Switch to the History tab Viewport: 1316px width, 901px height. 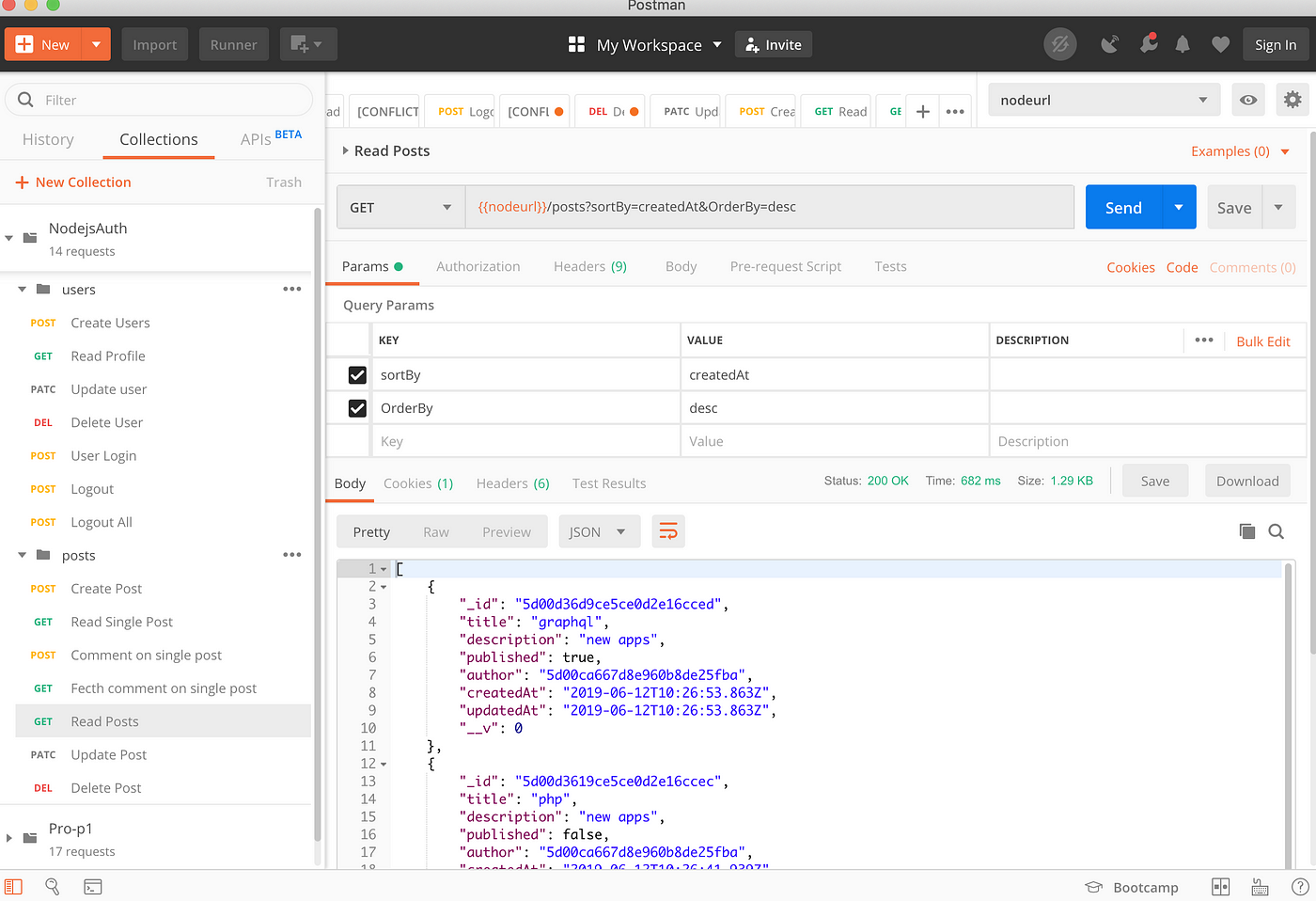point(48,139)
